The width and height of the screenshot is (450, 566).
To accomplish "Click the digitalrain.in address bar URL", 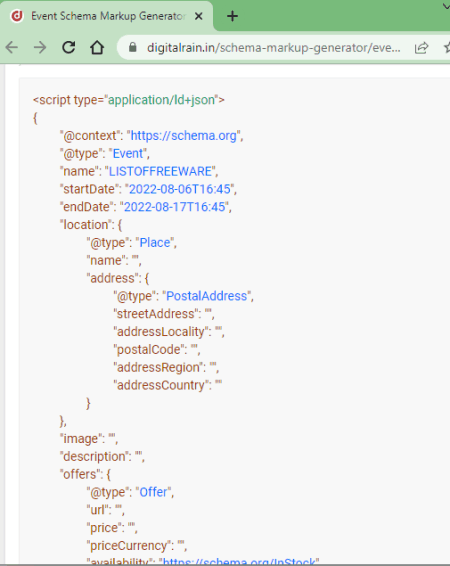I will click(274, 48).
